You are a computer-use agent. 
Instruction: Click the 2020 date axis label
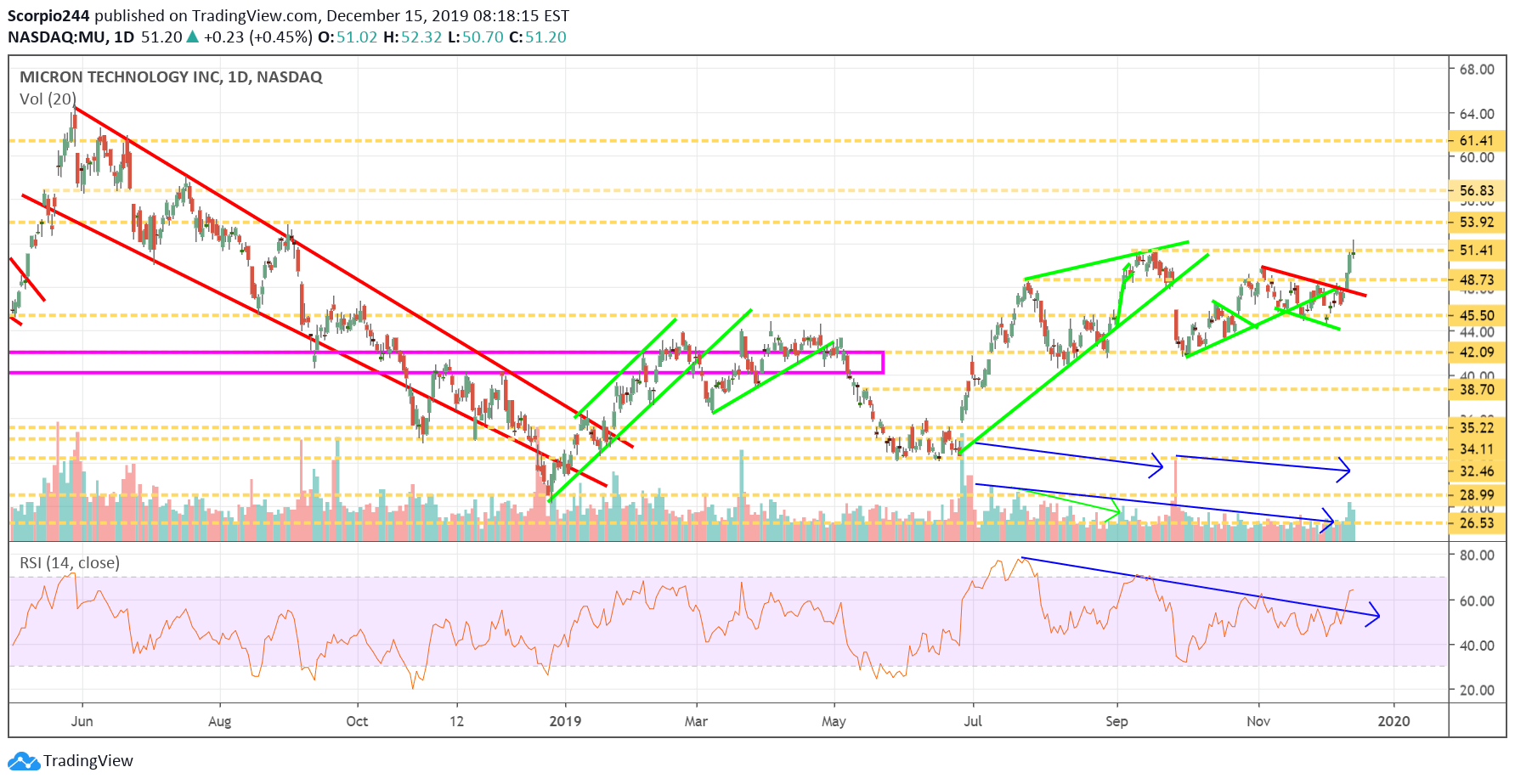[1393, 721]
